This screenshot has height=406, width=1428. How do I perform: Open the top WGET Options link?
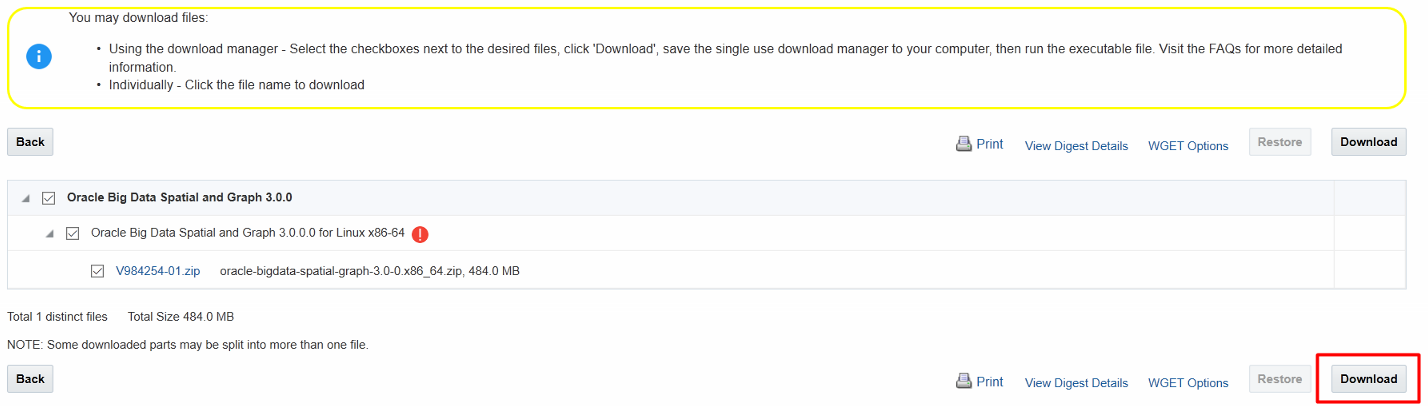(x=1188, y=146)
